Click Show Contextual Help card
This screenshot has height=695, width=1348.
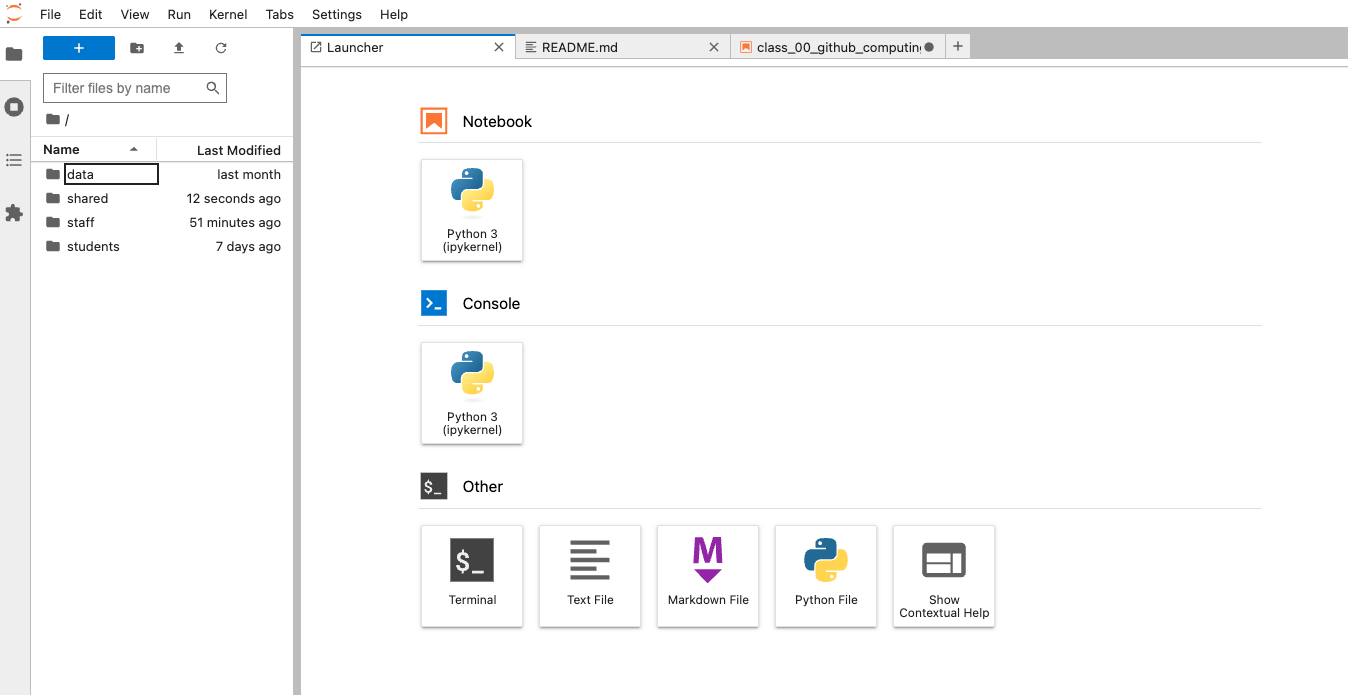pyautogui.click(x=943, y=576)
